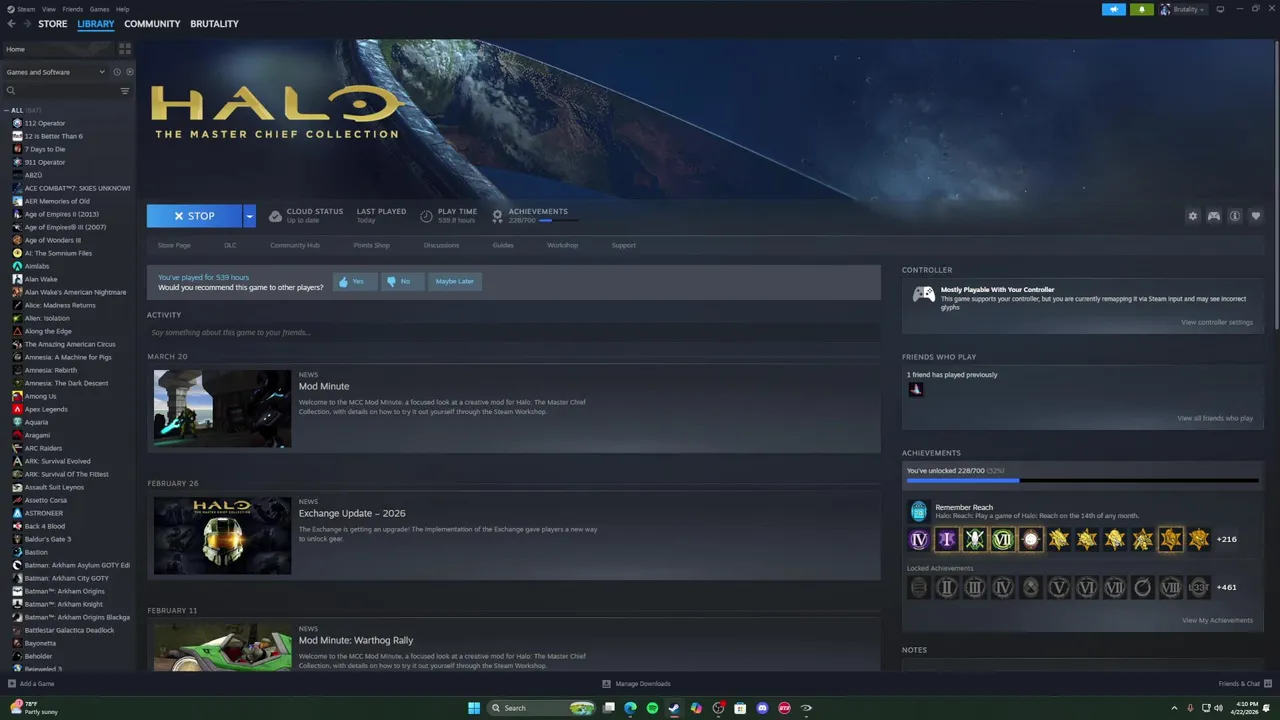Click the activity status input field
This screenshot has width=1280, height=720.
513,332
